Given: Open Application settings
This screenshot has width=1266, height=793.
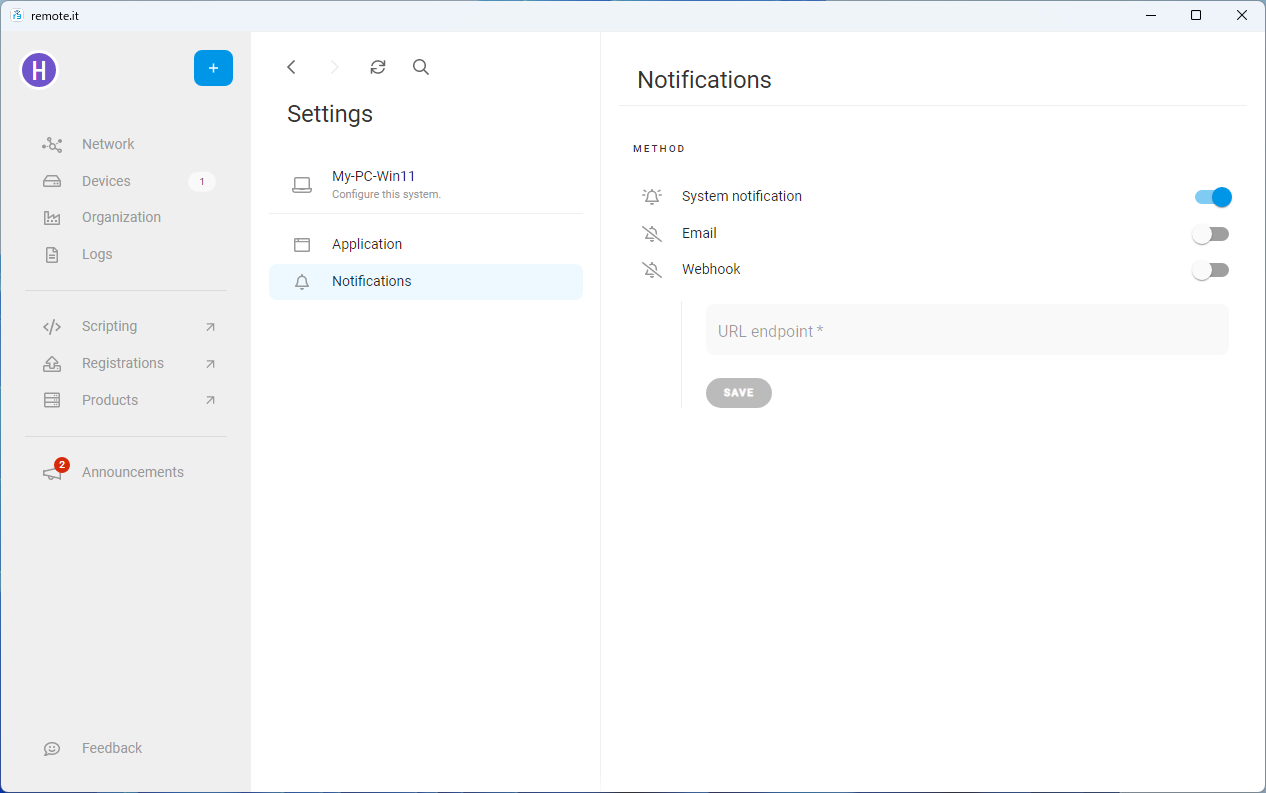Looking at the screenshot, I should [426, 244].
